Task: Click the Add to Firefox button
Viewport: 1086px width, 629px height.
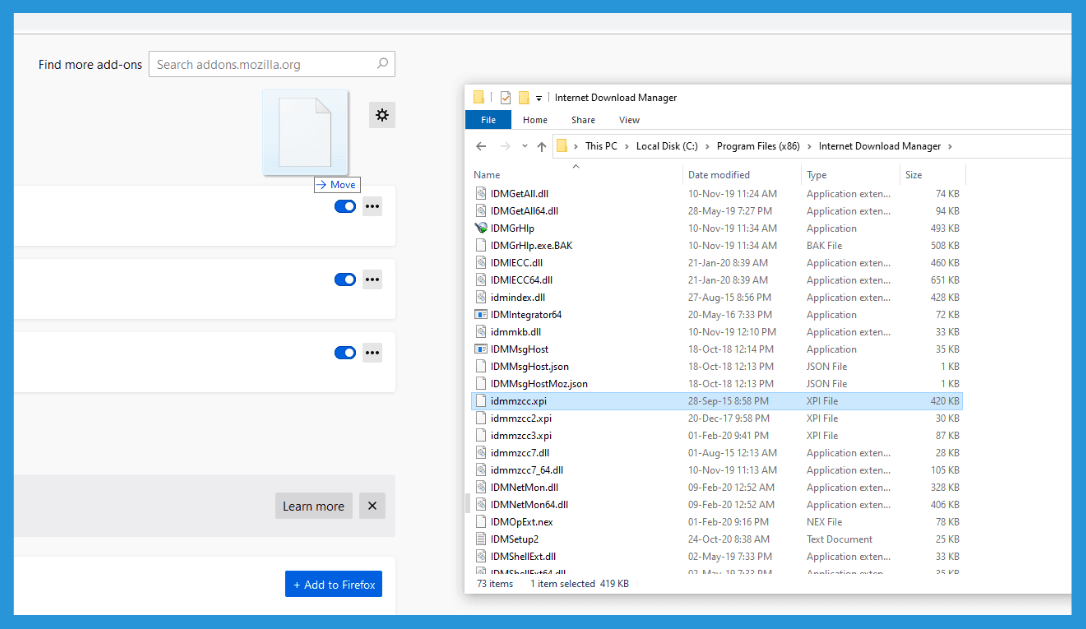Action: tap(334, 584)
